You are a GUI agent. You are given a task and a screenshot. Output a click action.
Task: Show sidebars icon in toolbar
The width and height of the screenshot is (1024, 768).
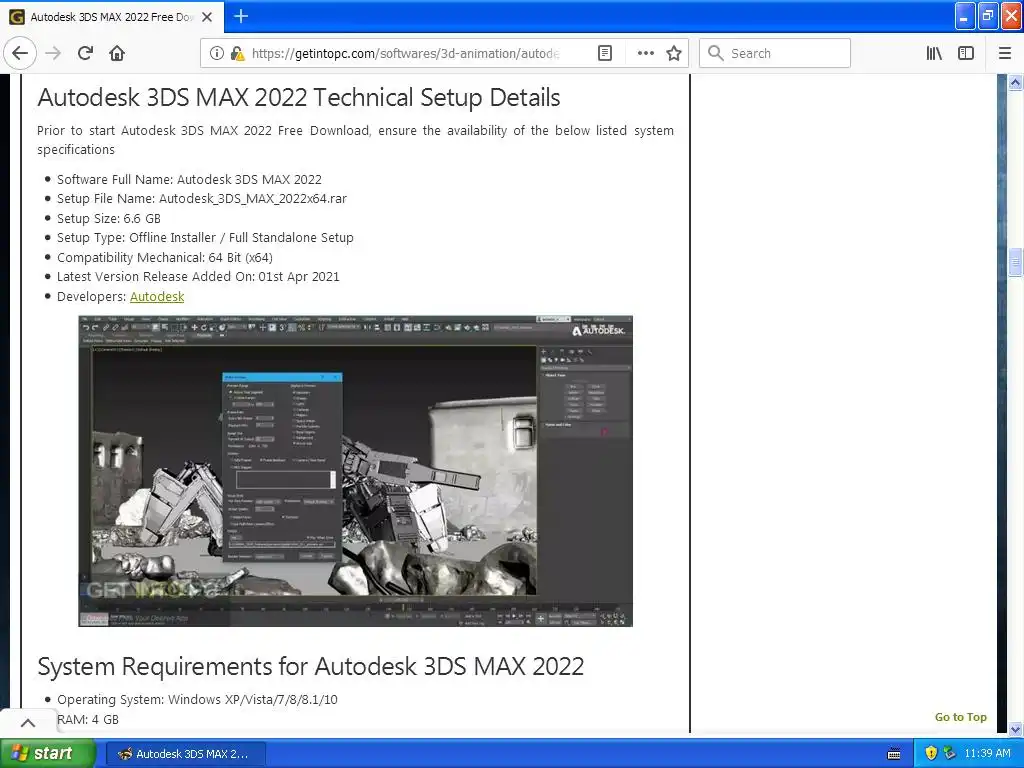(966, 54)
